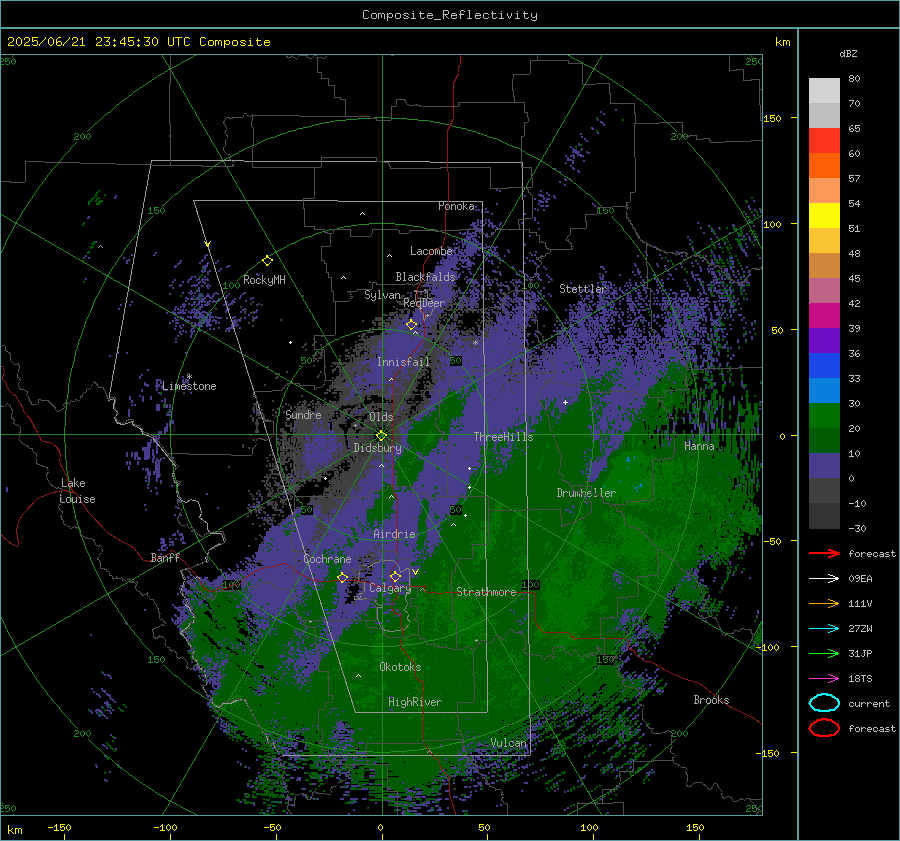
Task: Click the Sundre map label
Action: point(304,415)
